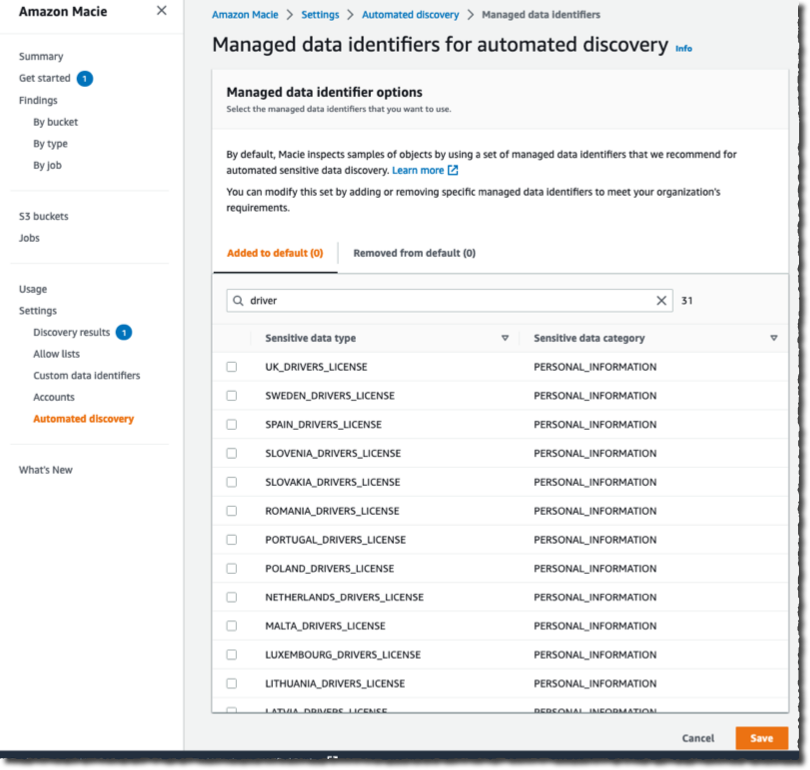This screenshot has height=770, width=810.
Task: Open Get started in the sidebar
Action: pyautogui.click(x=44, y=78)
